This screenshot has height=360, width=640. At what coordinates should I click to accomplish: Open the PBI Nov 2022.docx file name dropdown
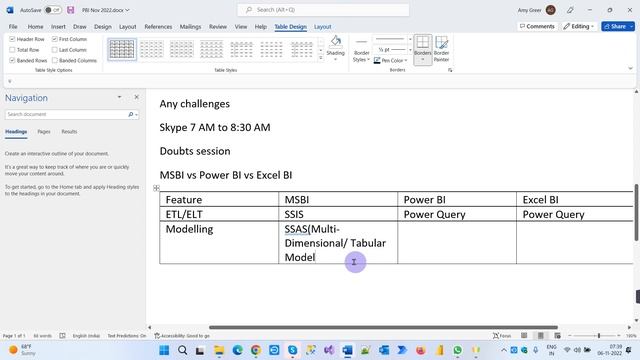coord(106,10)
